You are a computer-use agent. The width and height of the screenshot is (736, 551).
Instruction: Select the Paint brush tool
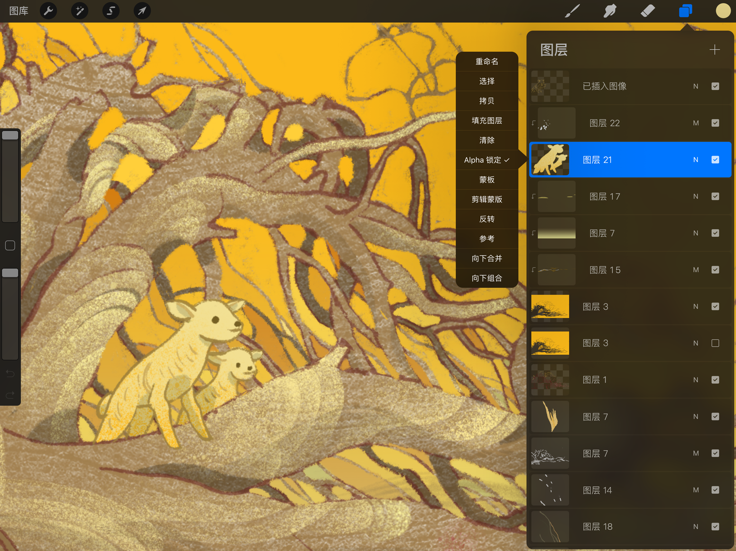[572, 11]
